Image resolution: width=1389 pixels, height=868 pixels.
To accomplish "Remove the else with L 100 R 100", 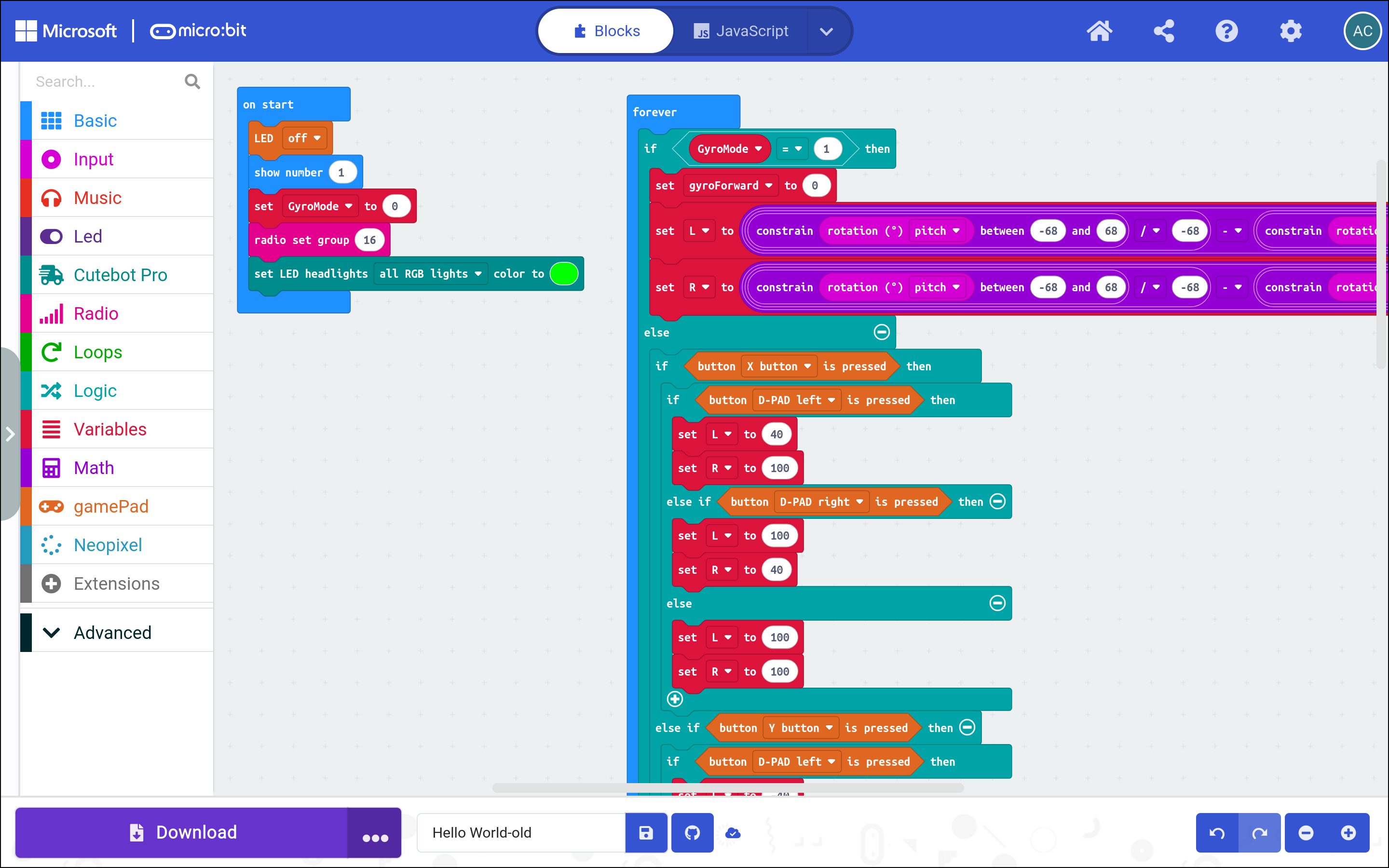I will pyautogui.click(x=997, y=603).
